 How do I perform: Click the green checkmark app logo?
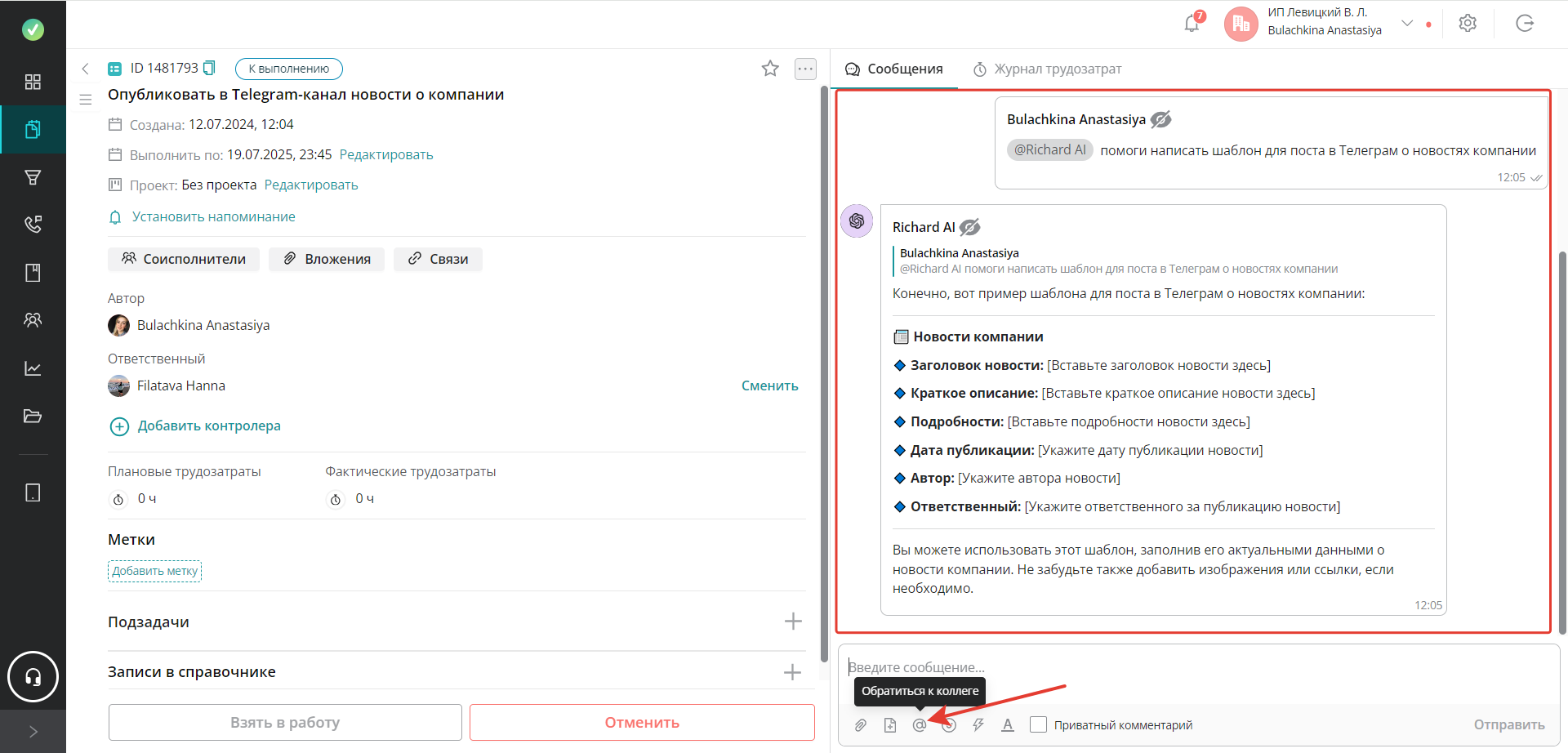pos(33,29)
